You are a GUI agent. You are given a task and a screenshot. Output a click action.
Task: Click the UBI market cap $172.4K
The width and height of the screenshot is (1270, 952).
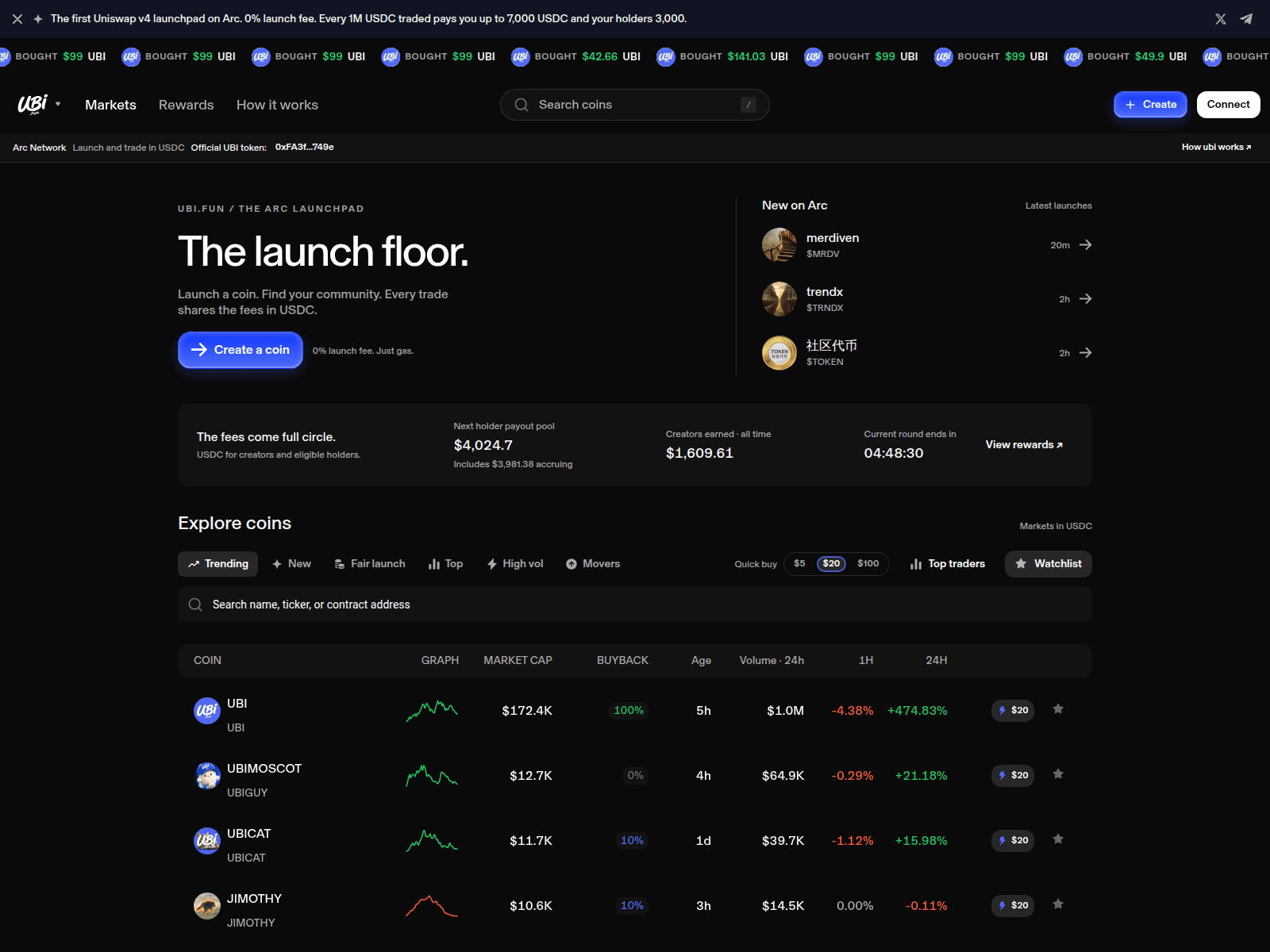(x=527, y=711)
